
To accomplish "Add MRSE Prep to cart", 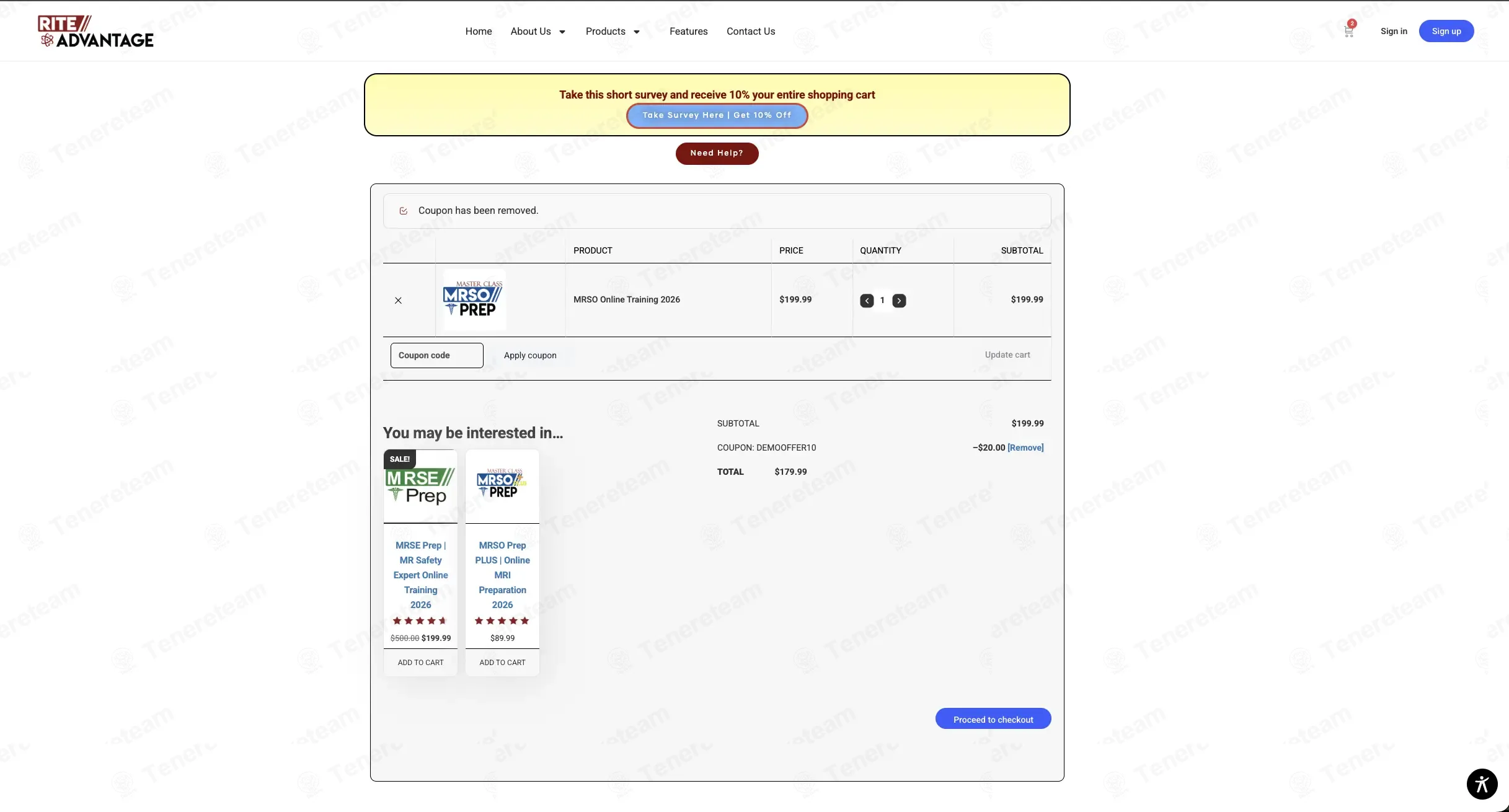I will point(420,663).
